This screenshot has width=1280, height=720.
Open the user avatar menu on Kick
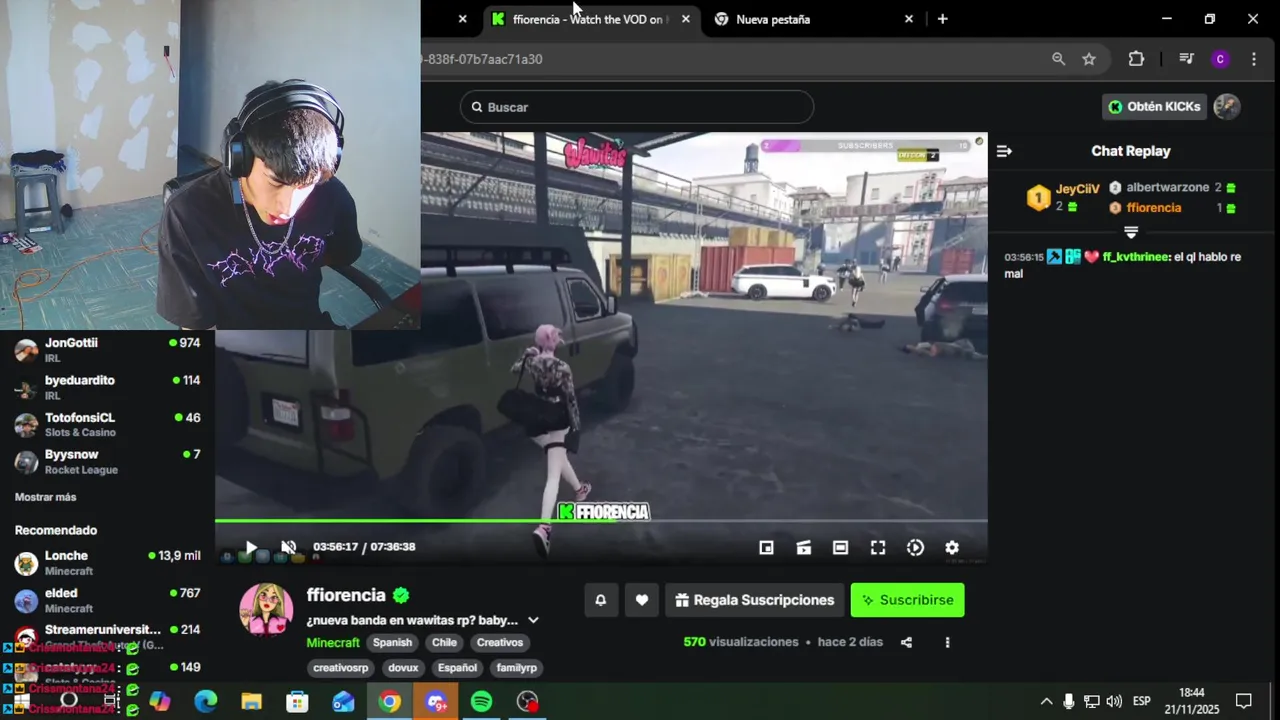tap(1227, 106)
